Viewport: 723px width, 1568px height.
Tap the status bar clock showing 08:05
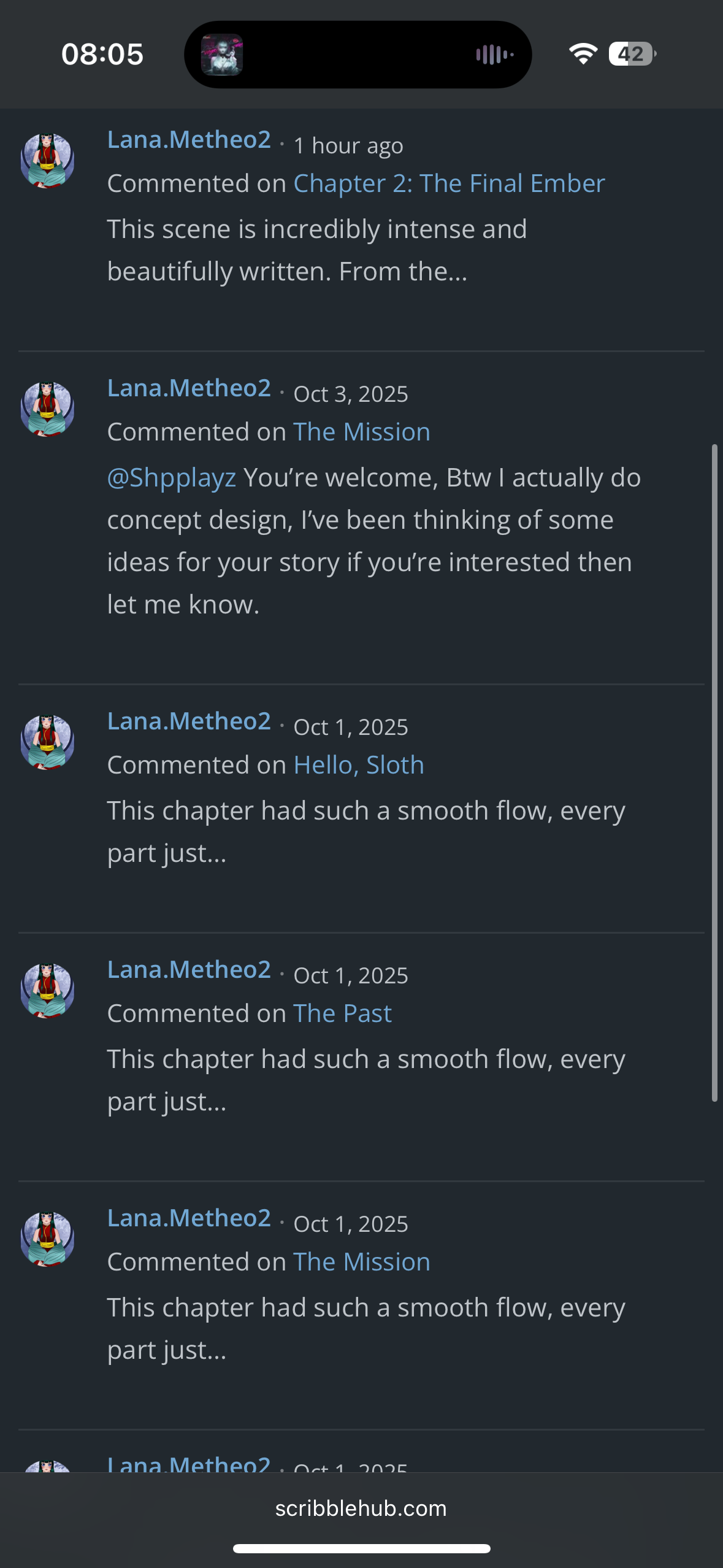coord(102,54)
